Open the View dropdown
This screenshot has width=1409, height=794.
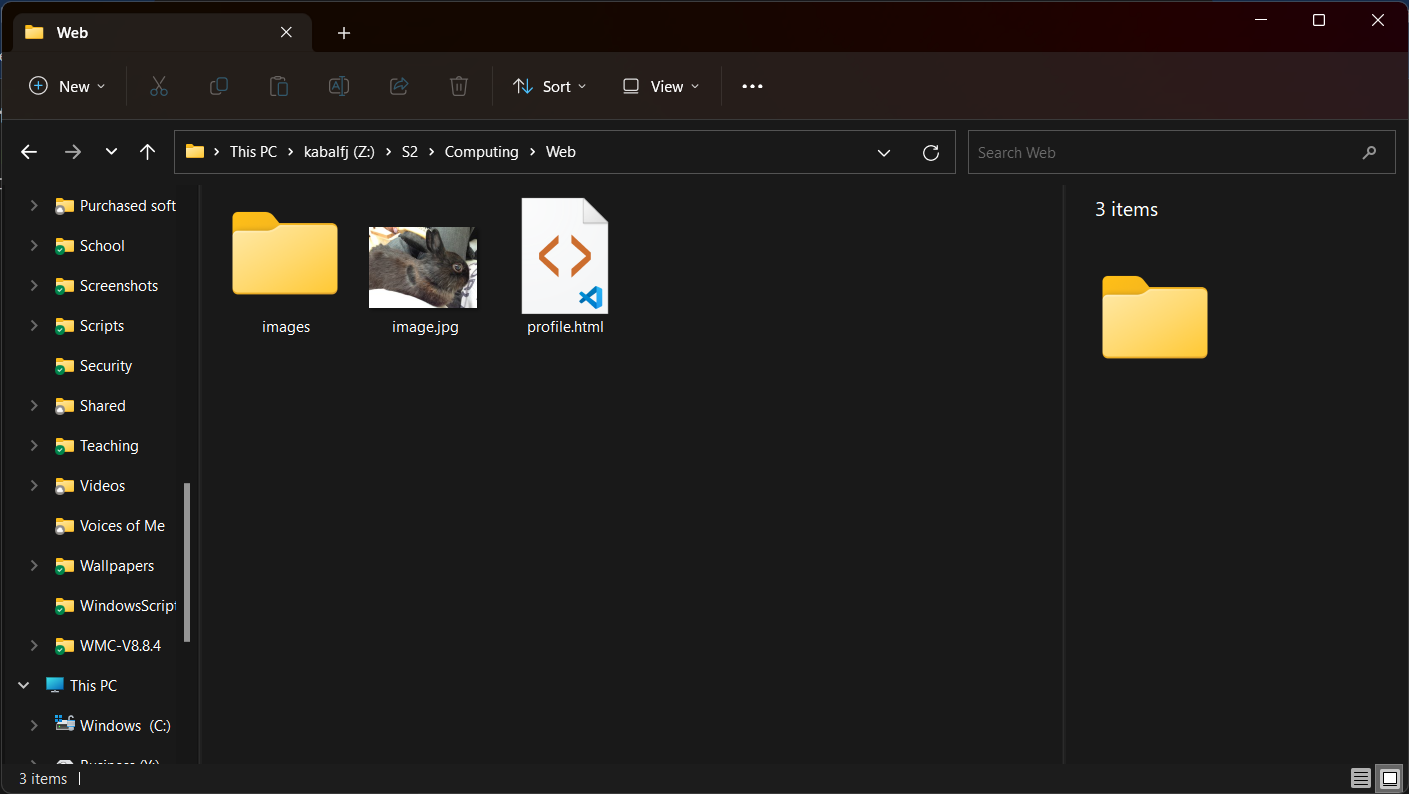(659, 86)
